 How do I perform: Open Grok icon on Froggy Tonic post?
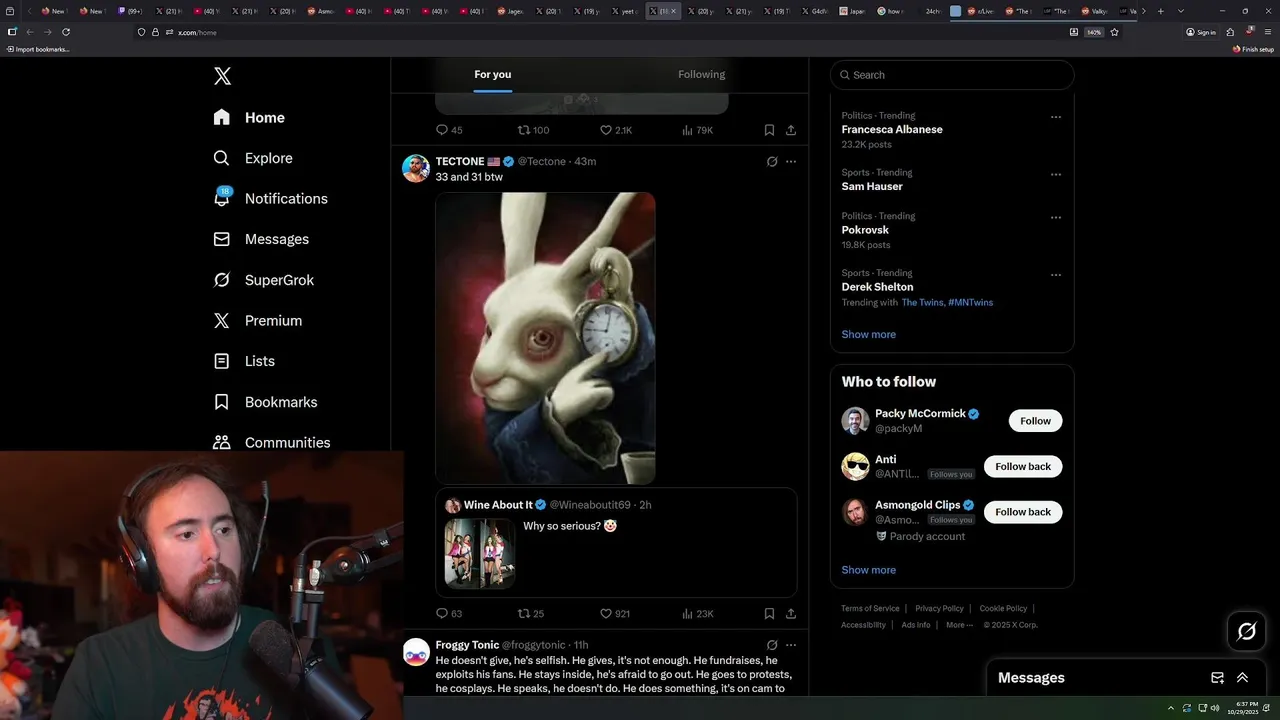point(772,645)
